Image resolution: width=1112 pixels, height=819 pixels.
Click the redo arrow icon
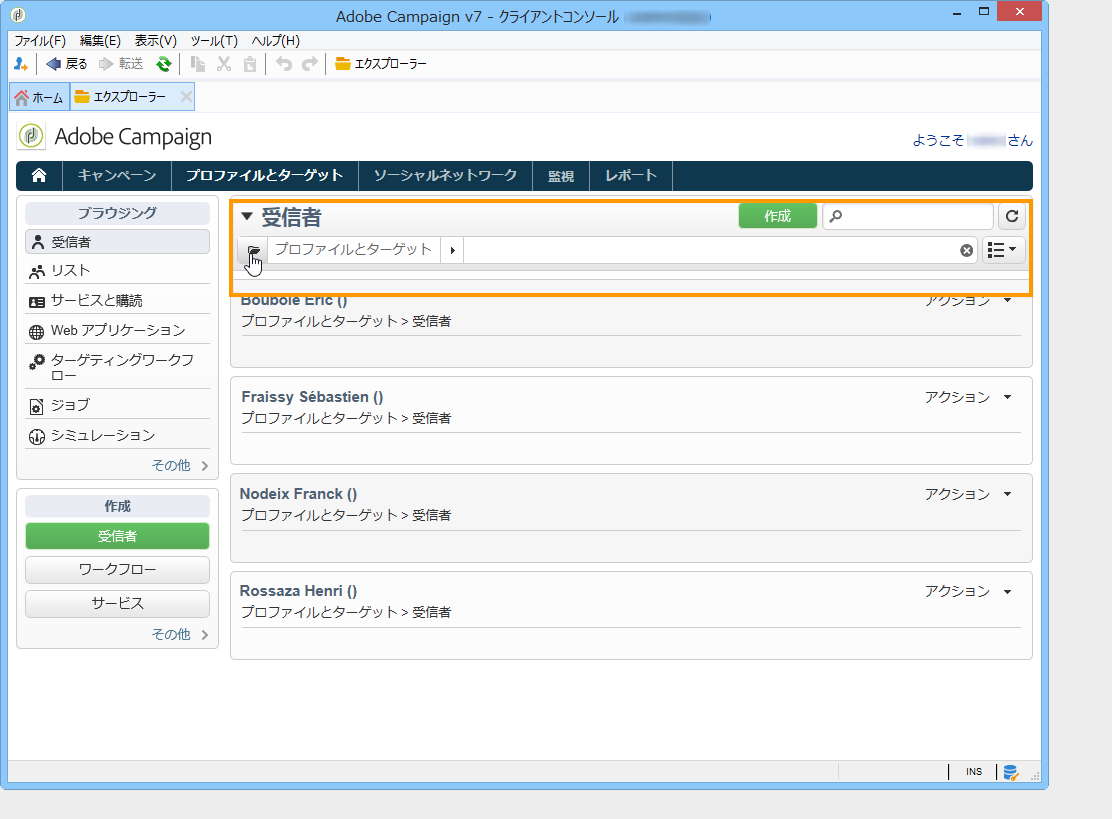[x=310, y=64]
